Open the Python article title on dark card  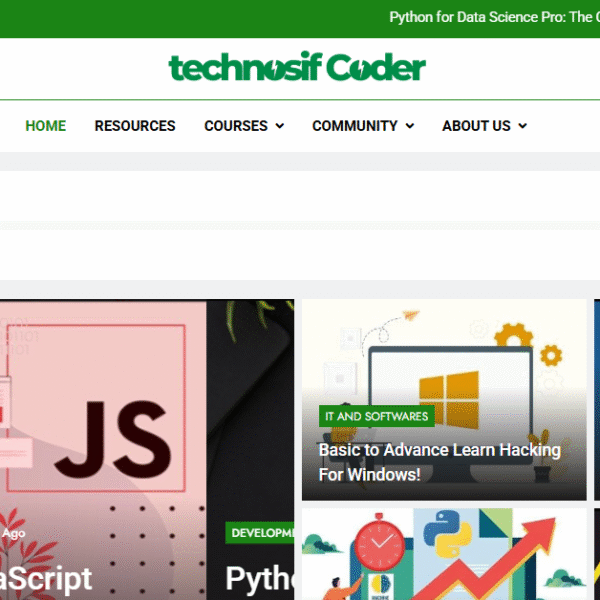click(x=259, y=579)
